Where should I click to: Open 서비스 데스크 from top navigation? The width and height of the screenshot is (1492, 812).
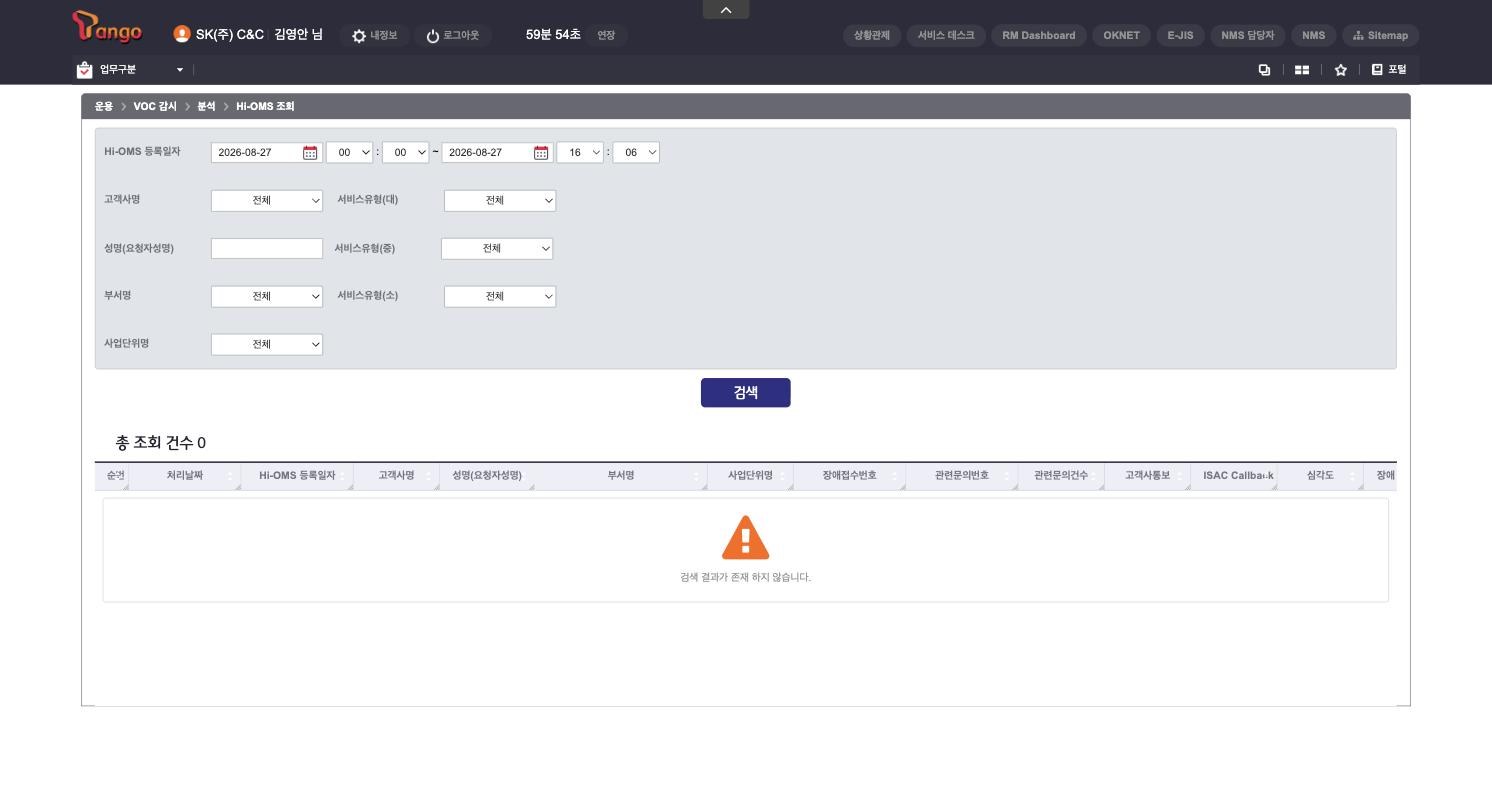[x=946, y=36]
